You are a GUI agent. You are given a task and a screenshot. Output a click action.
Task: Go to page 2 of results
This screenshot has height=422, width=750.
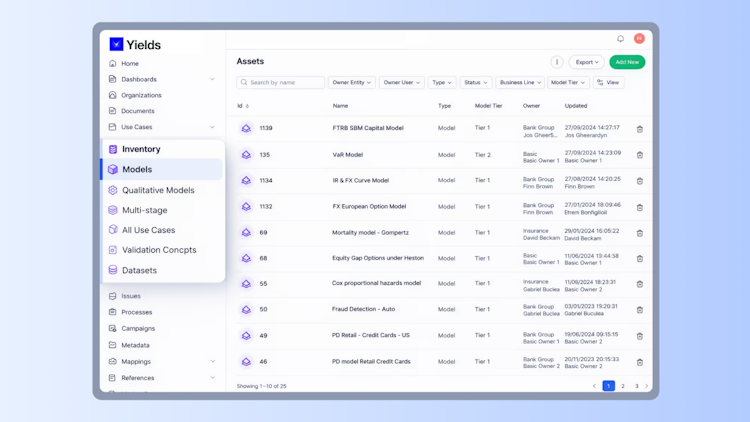(x=623, y=386)
